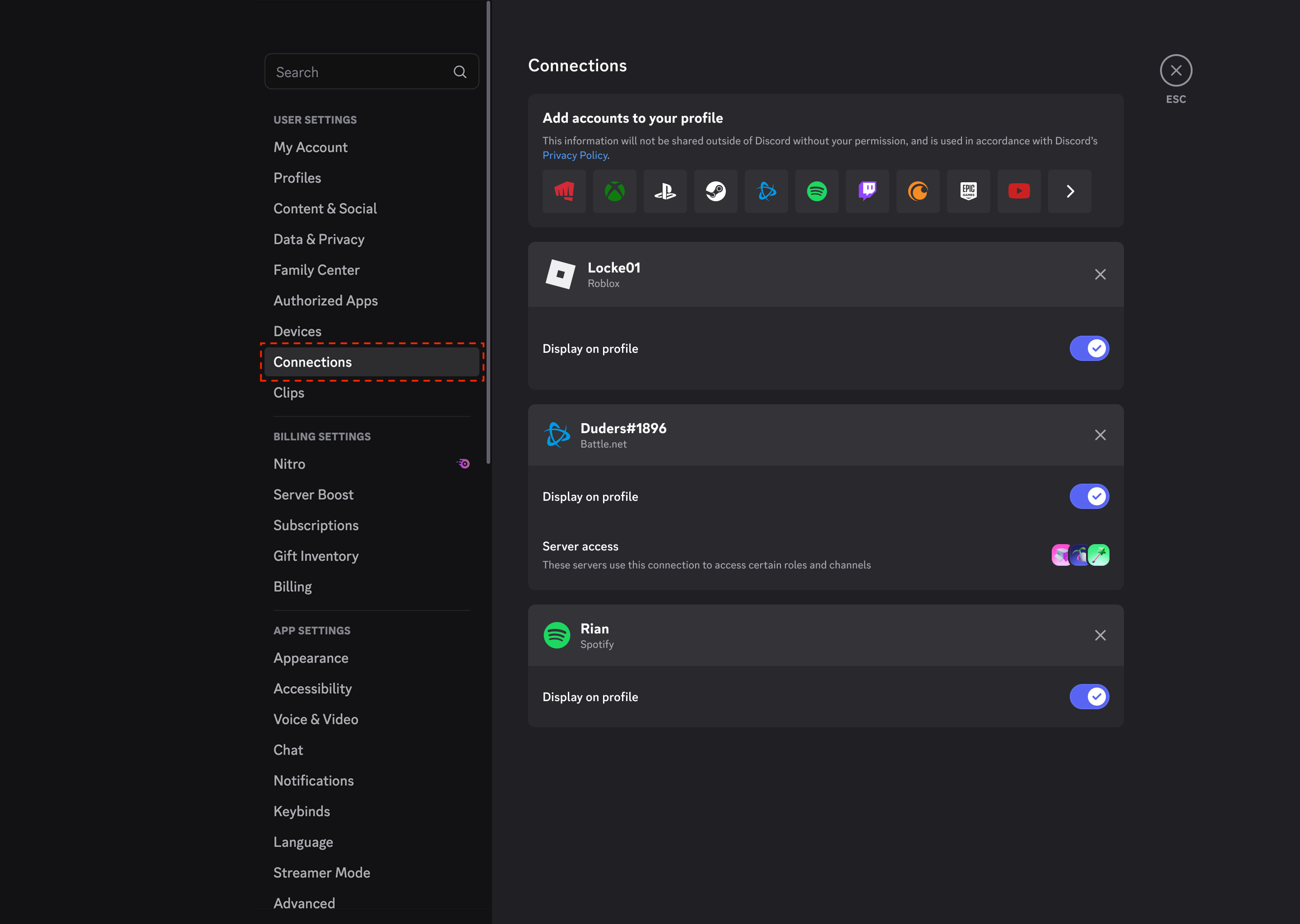Image resolution: width=1300 pixels, height=924 pixels.
Task: Connect a YouTube account
Action: tap(1019, 191)
